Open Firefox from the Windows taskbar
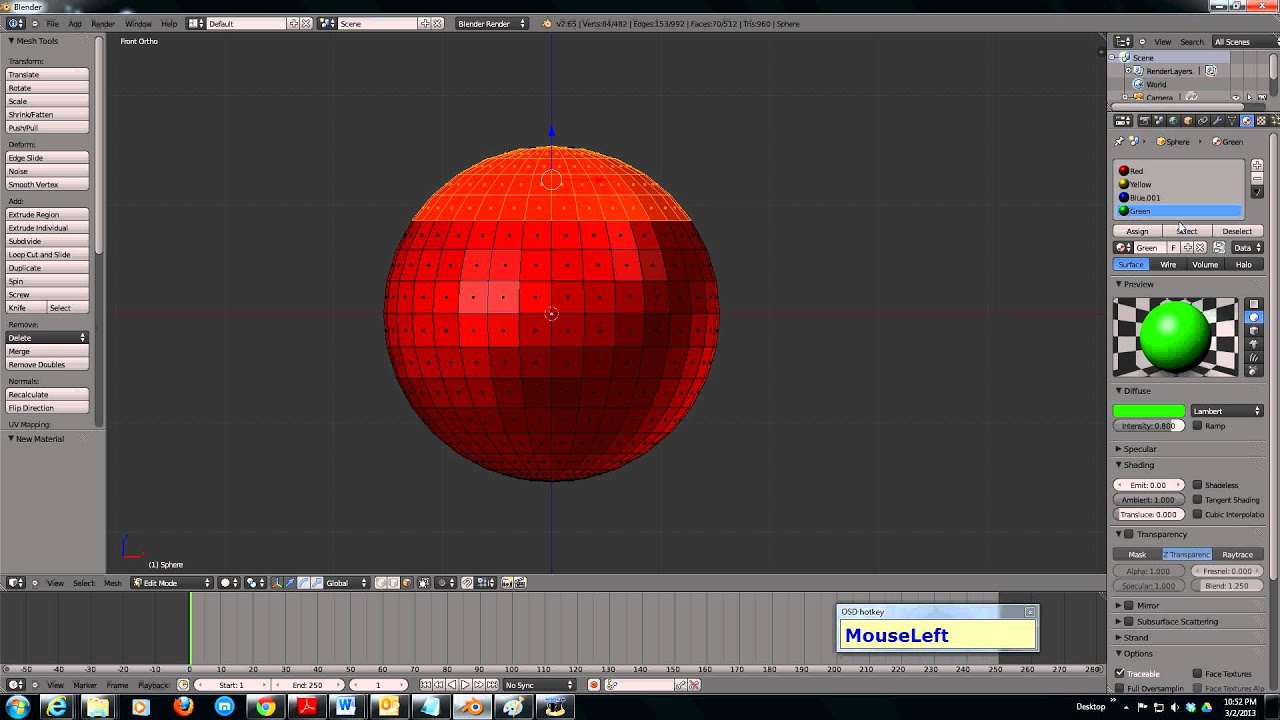The image size is (1280, 720). 182,707
